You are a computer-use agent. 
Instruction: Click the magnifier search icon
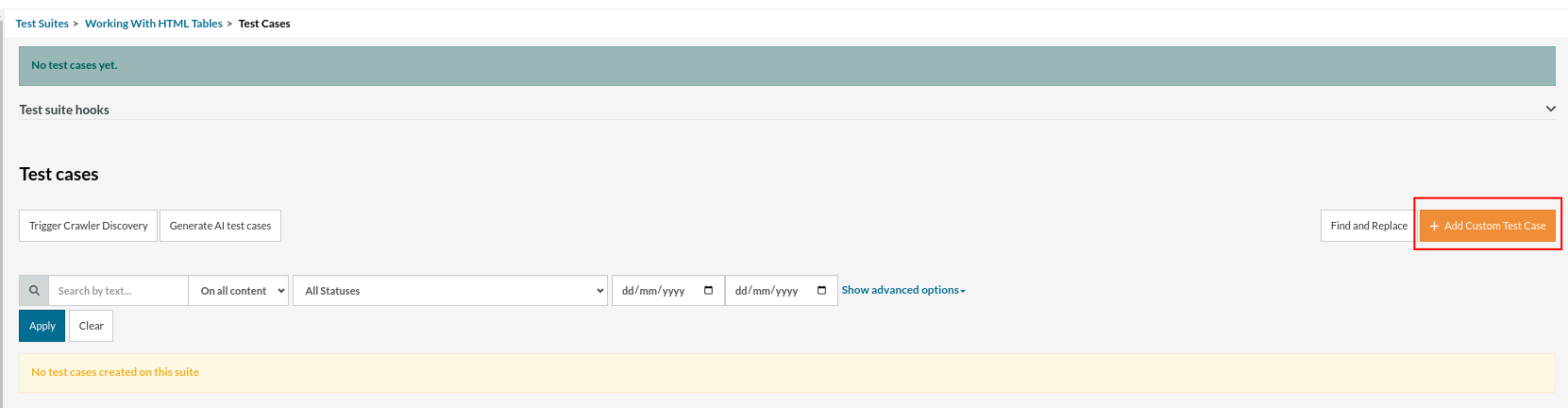(34, 291)
